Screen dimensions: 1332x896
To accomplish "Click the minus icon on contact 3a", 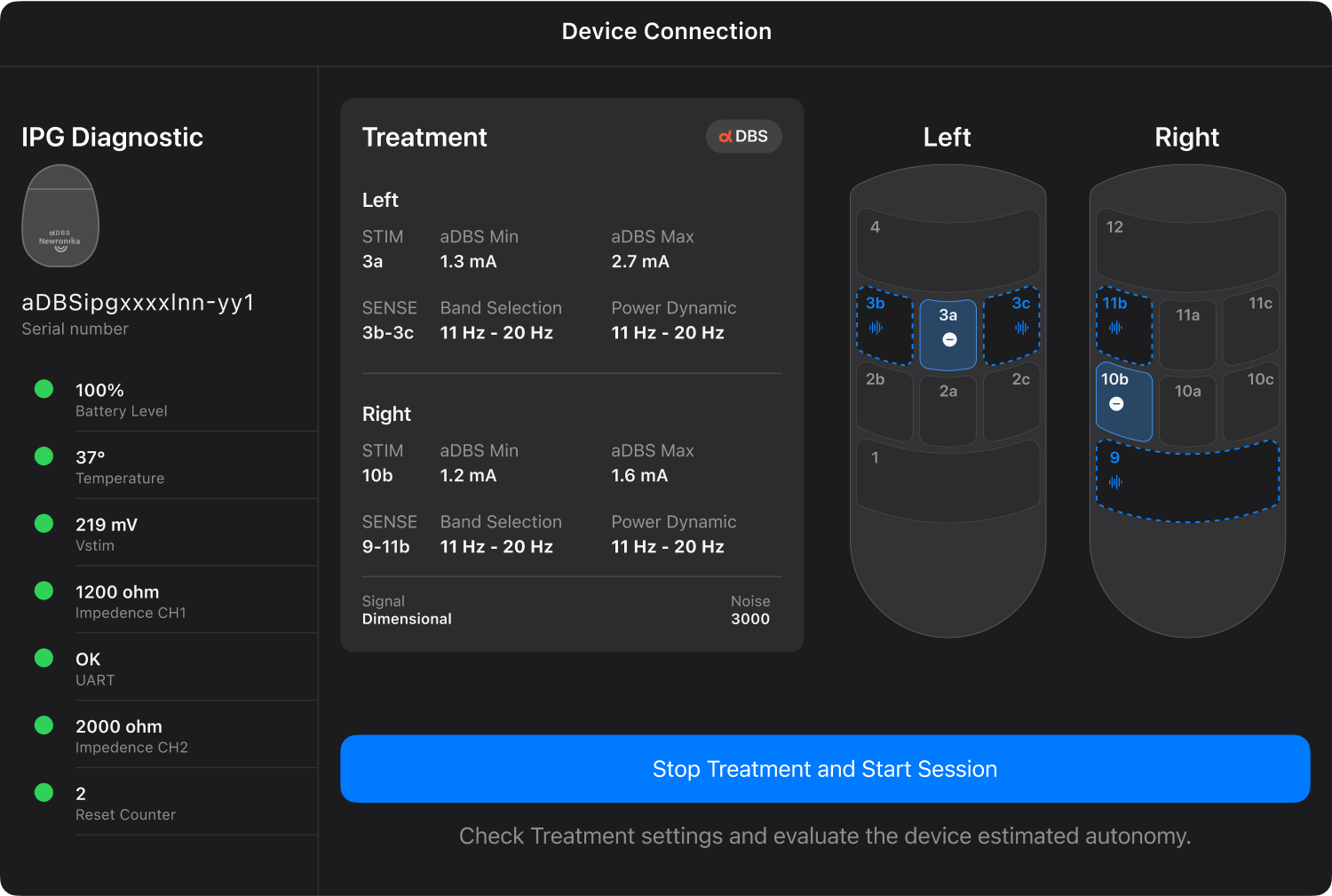I will point(949,340).
